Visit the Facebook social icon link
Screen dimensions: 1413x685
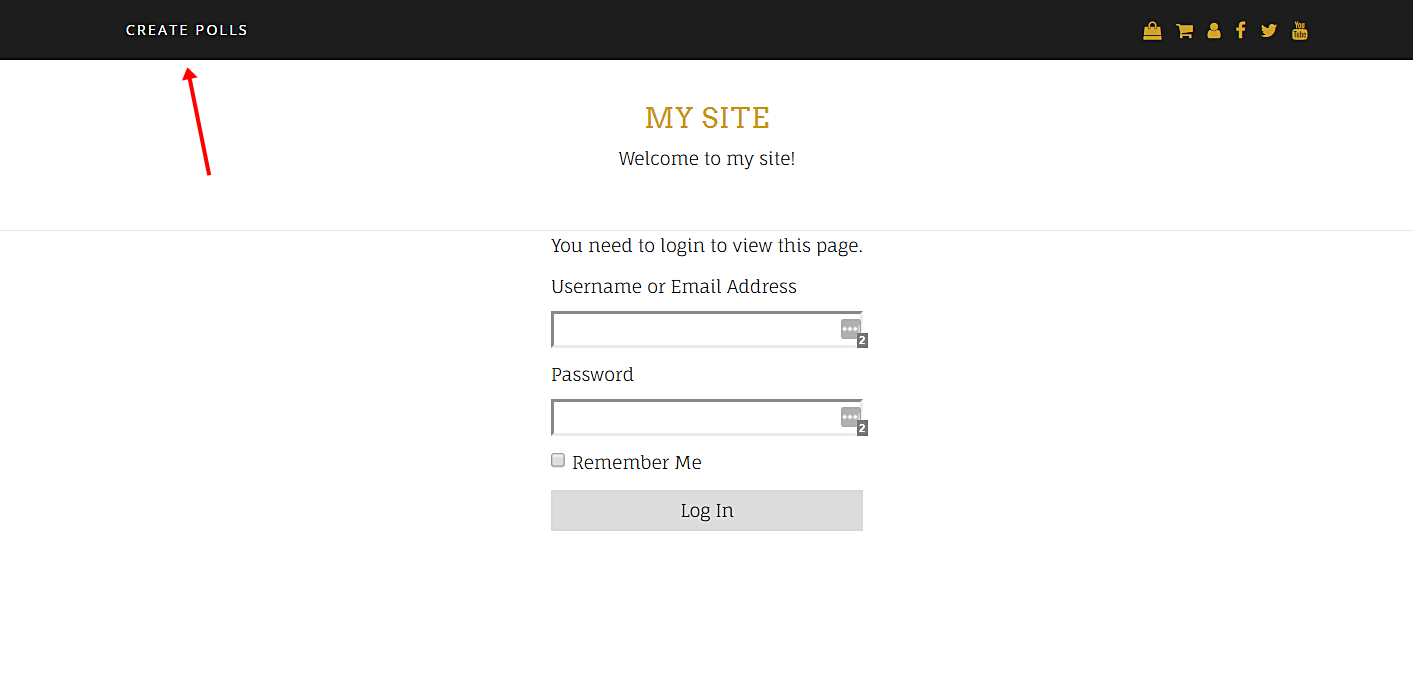1240,30
